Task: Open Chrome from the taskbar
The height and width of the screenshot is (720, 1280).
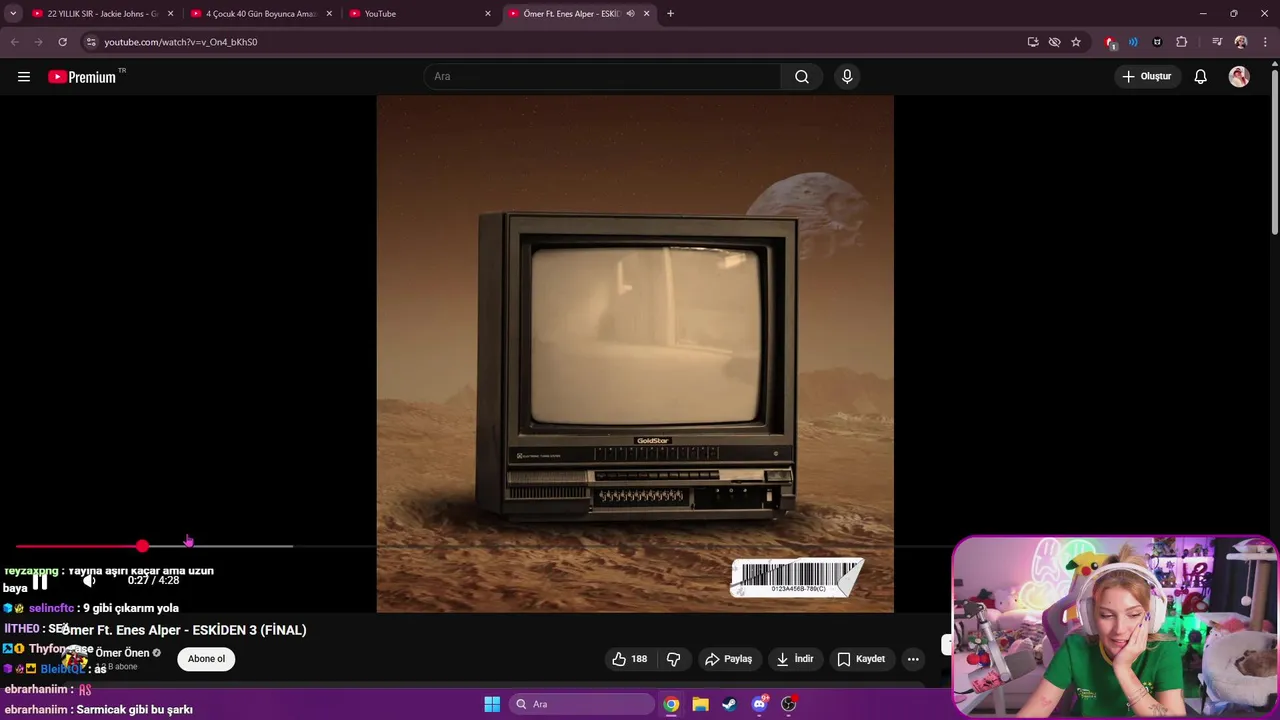Action: 671,704
